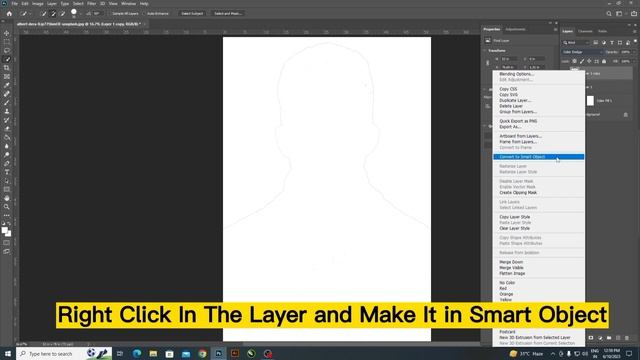Open Google Chrome from the taskbar
The image size is (640, 360).
point(202,353)
